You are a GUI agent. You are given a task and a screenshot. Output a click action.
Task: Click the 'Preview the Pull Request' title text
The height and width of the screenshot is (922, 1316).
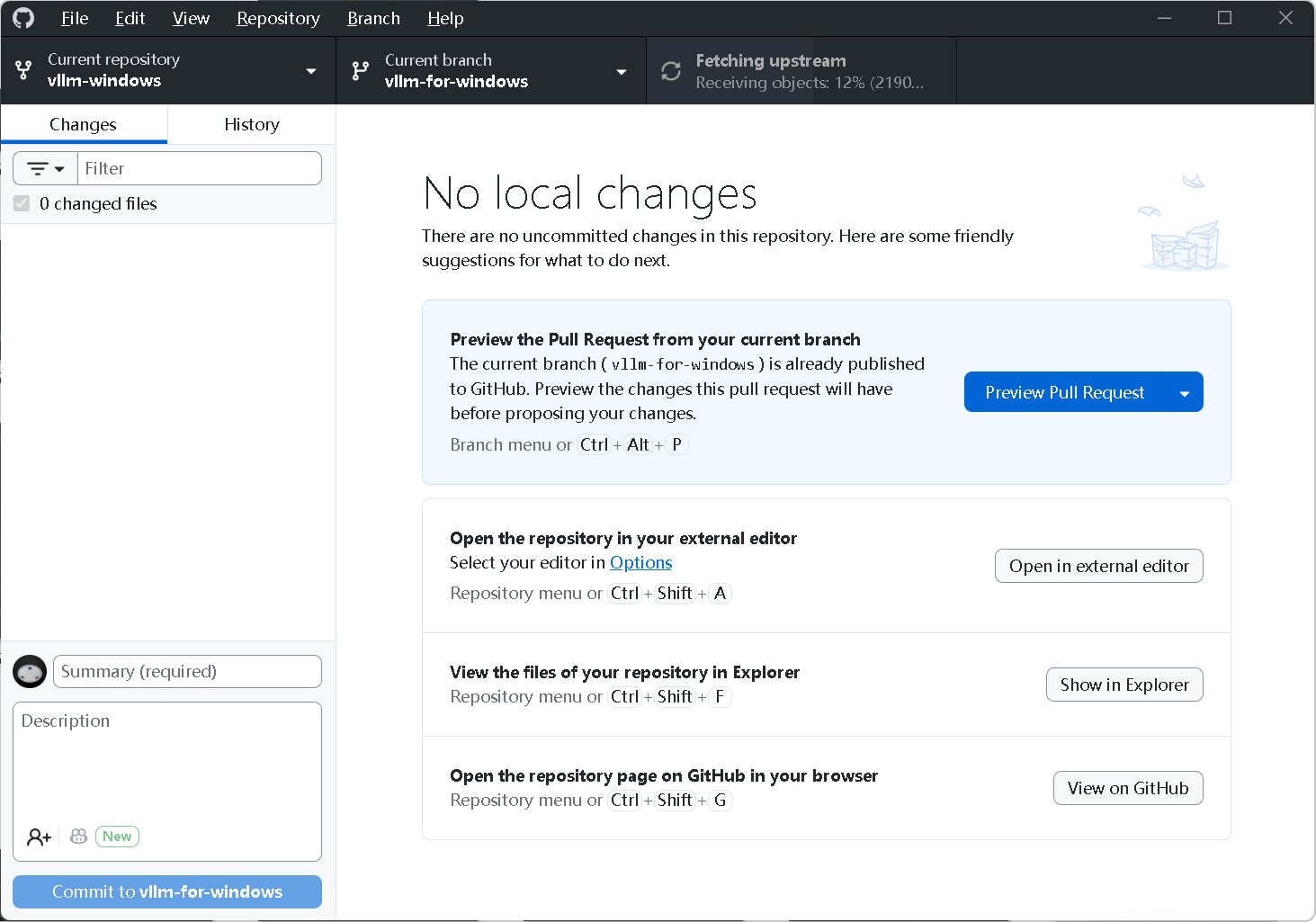click(x=655, y=339)
